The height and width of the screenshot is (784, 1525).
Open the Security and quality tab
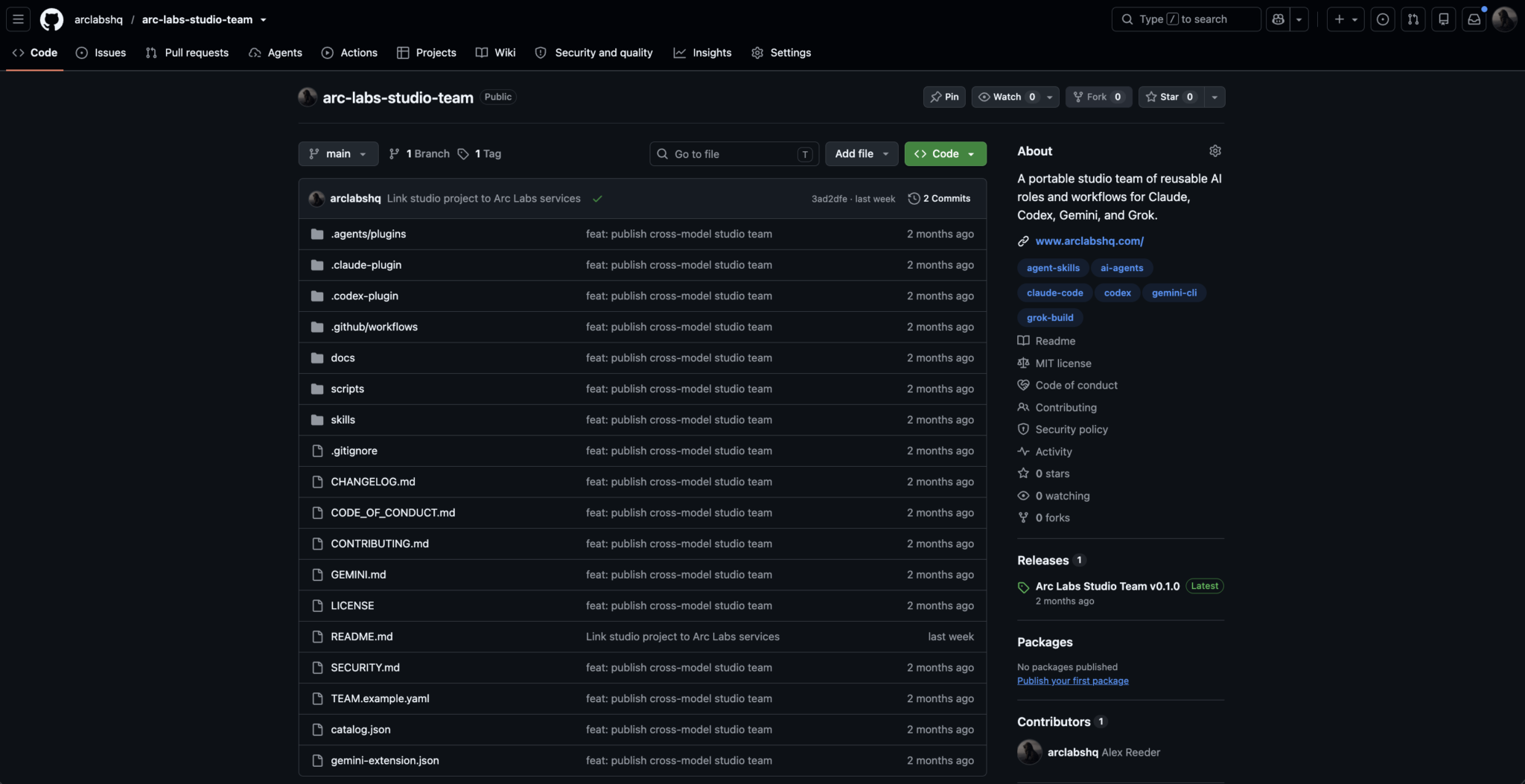pos(593,53)
